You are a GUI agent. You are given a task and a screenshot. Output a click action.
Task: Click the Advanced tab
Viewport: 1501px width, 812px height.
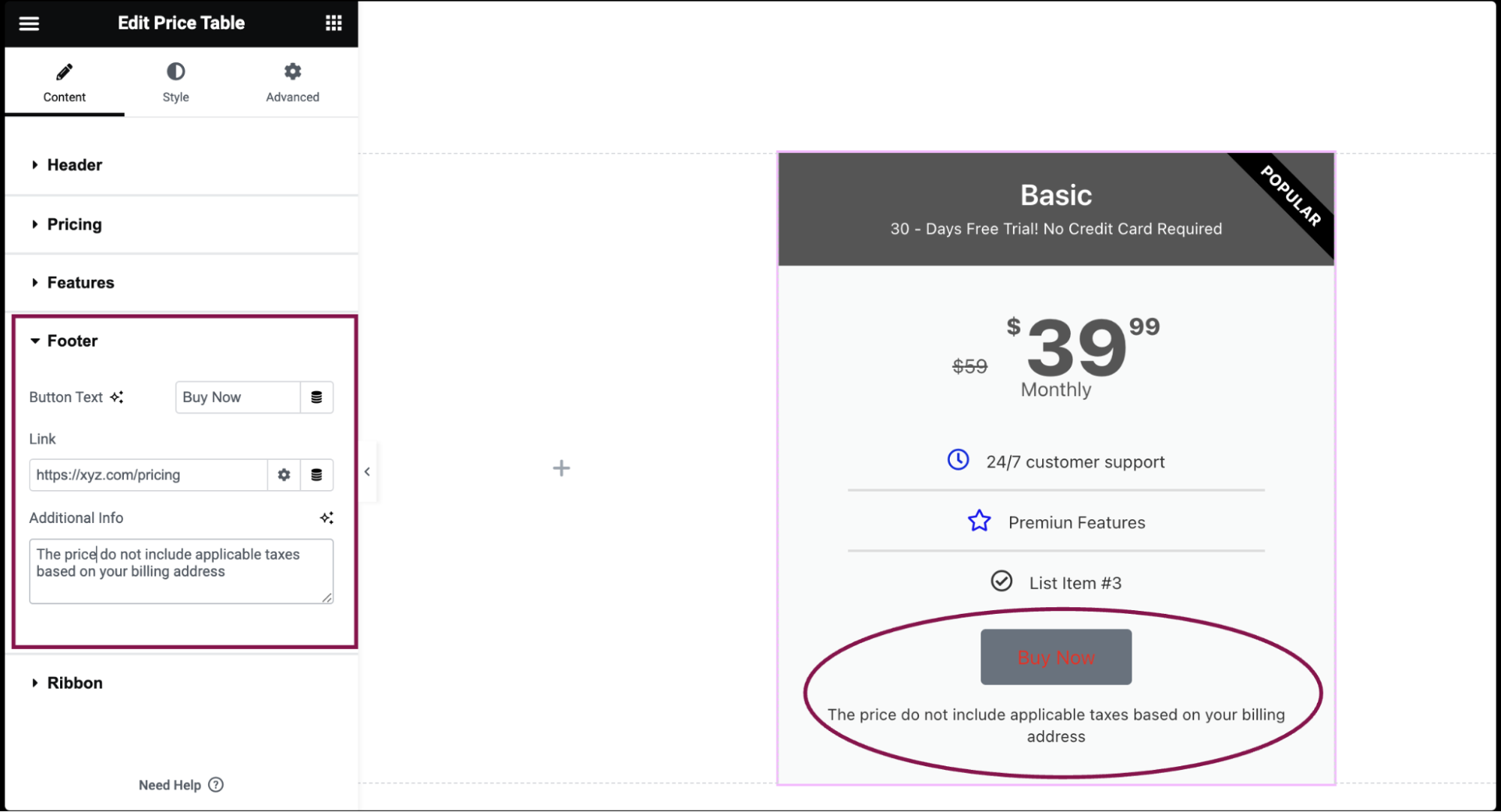291,84
